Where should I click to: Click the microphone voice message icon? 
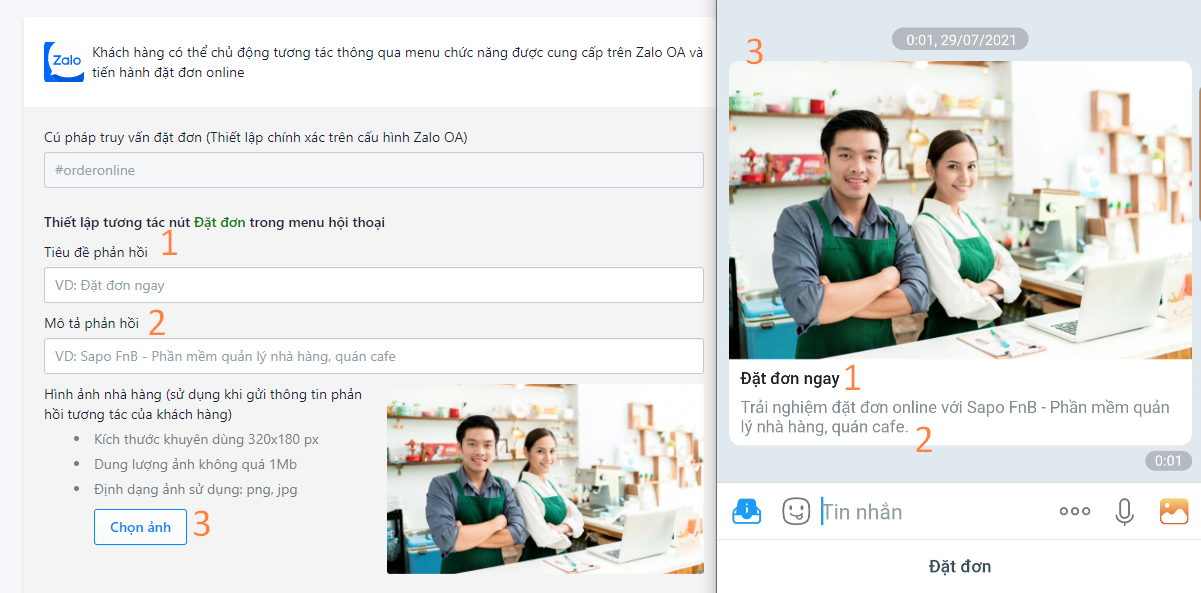click(1124, 511)
